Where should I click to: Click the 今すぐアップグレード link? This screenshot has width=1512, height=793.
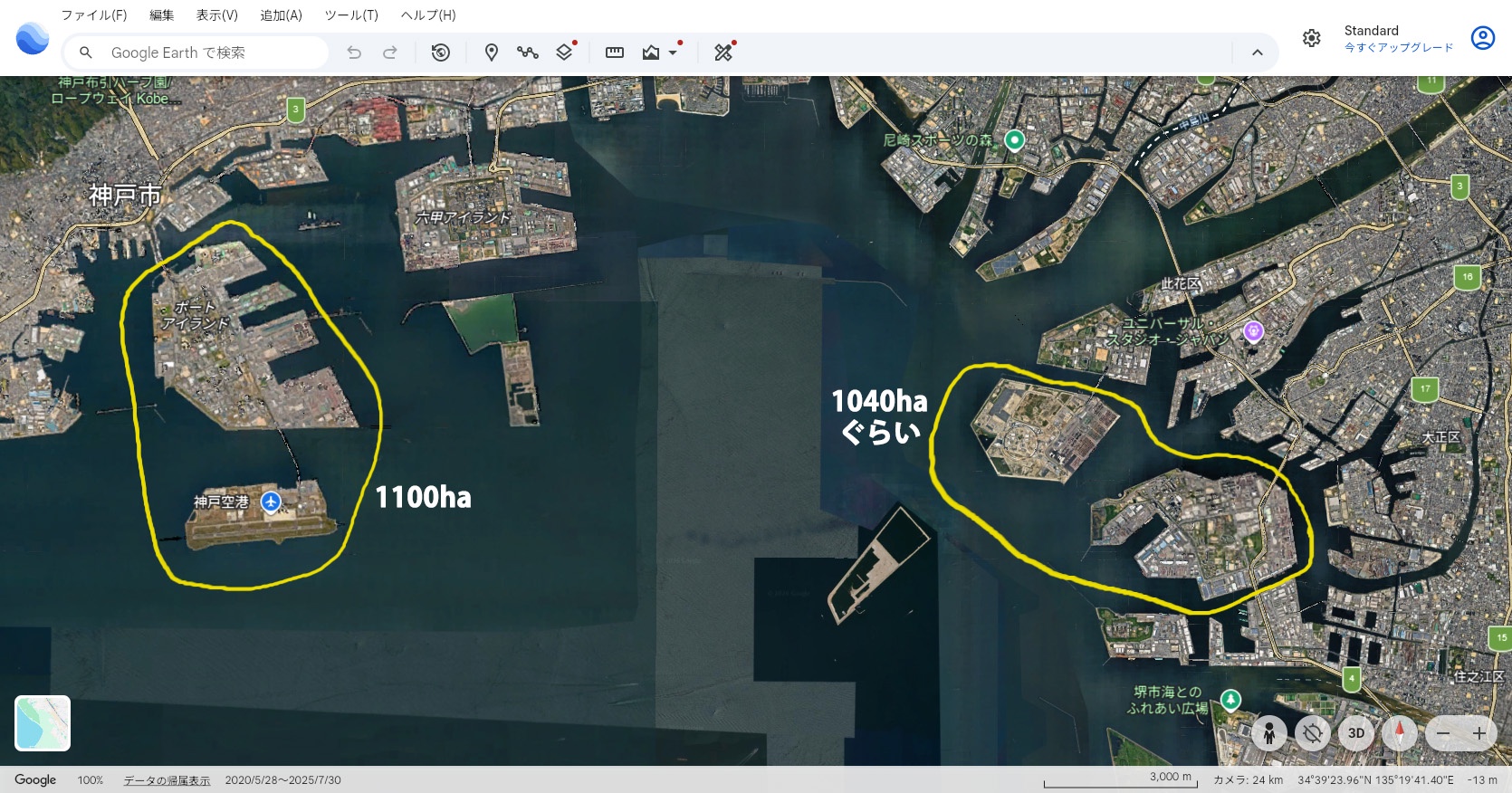tap(1398, 48)
